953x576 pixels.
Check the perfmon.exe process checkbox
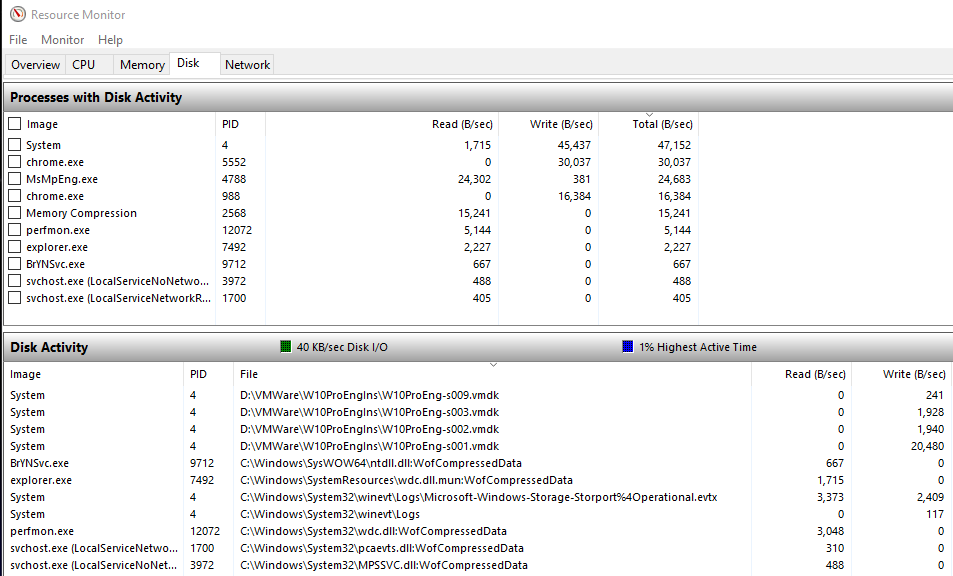[x=15, y=230]
